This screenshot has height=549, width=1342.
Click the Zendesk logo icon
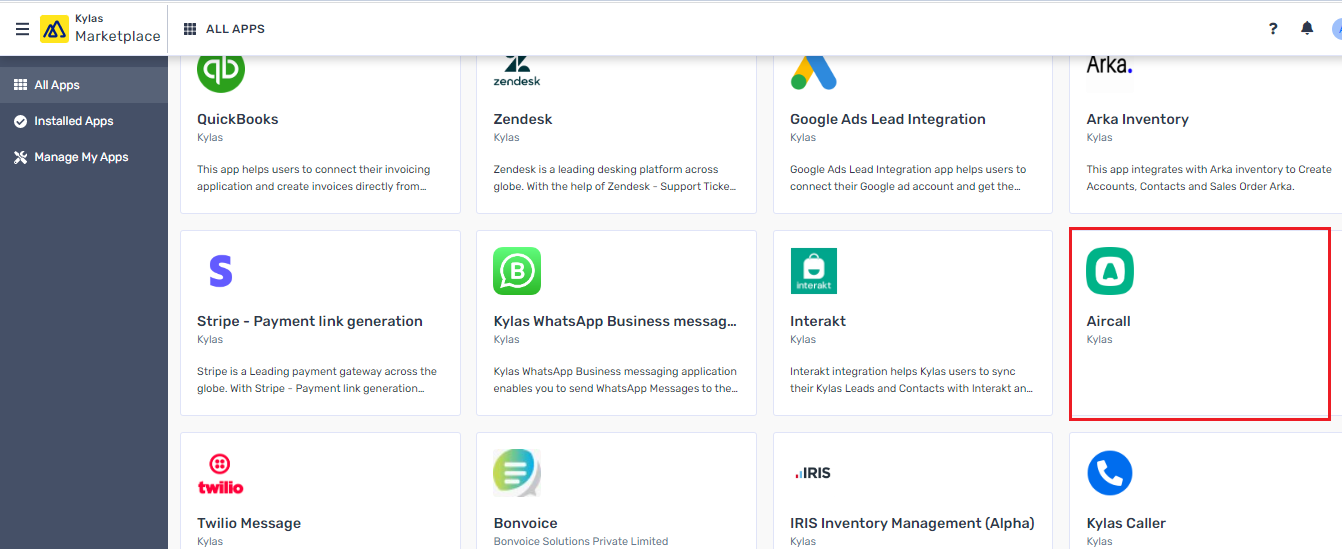[517, 71]
